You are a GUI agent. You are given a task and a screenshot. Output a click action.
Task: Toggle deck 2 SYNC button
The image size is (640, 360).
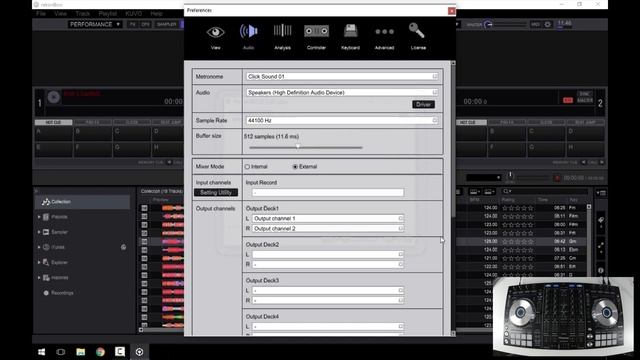click(584, 94)
